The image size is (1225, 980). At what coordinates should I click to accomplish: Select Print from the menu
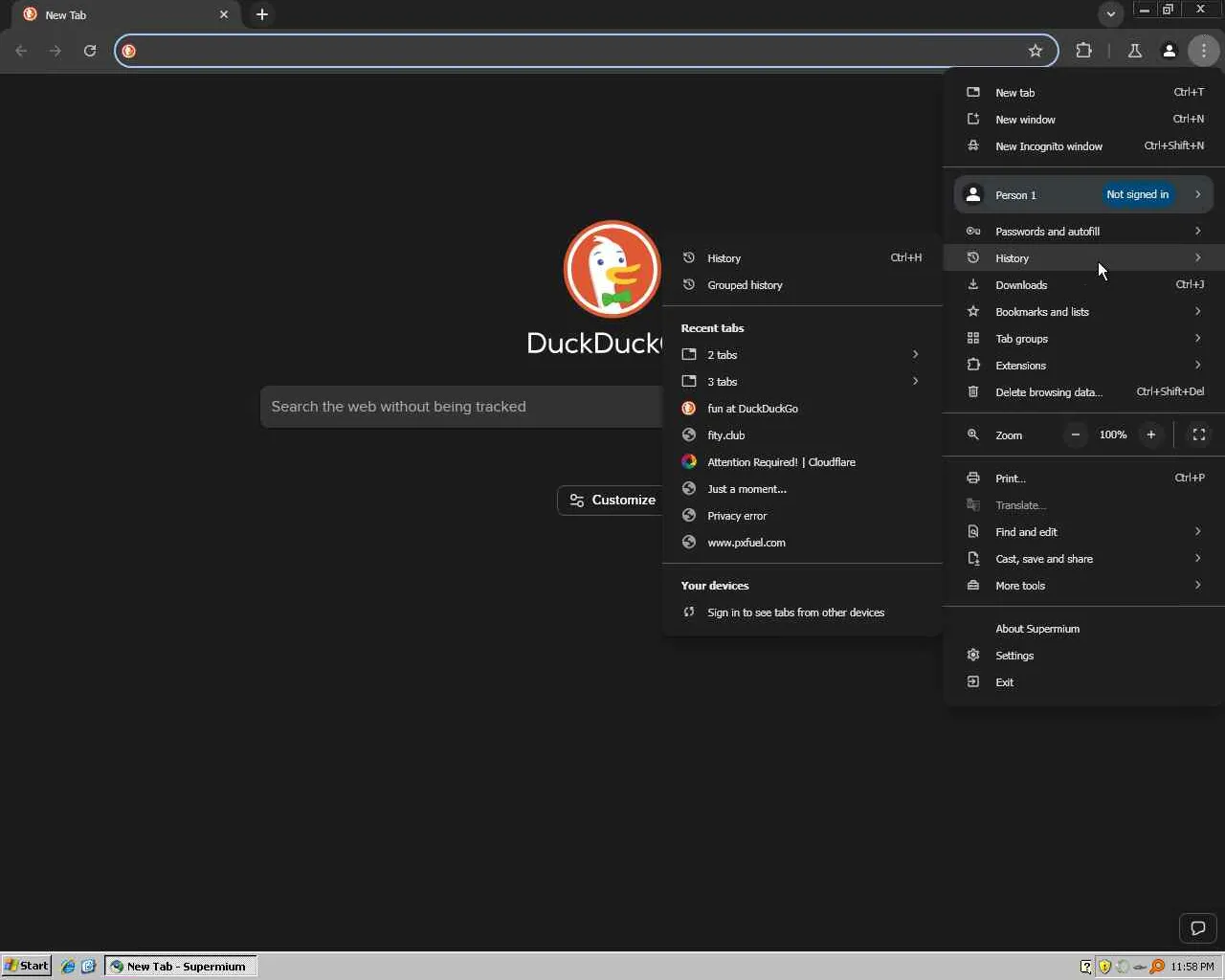pos(1083,479)
